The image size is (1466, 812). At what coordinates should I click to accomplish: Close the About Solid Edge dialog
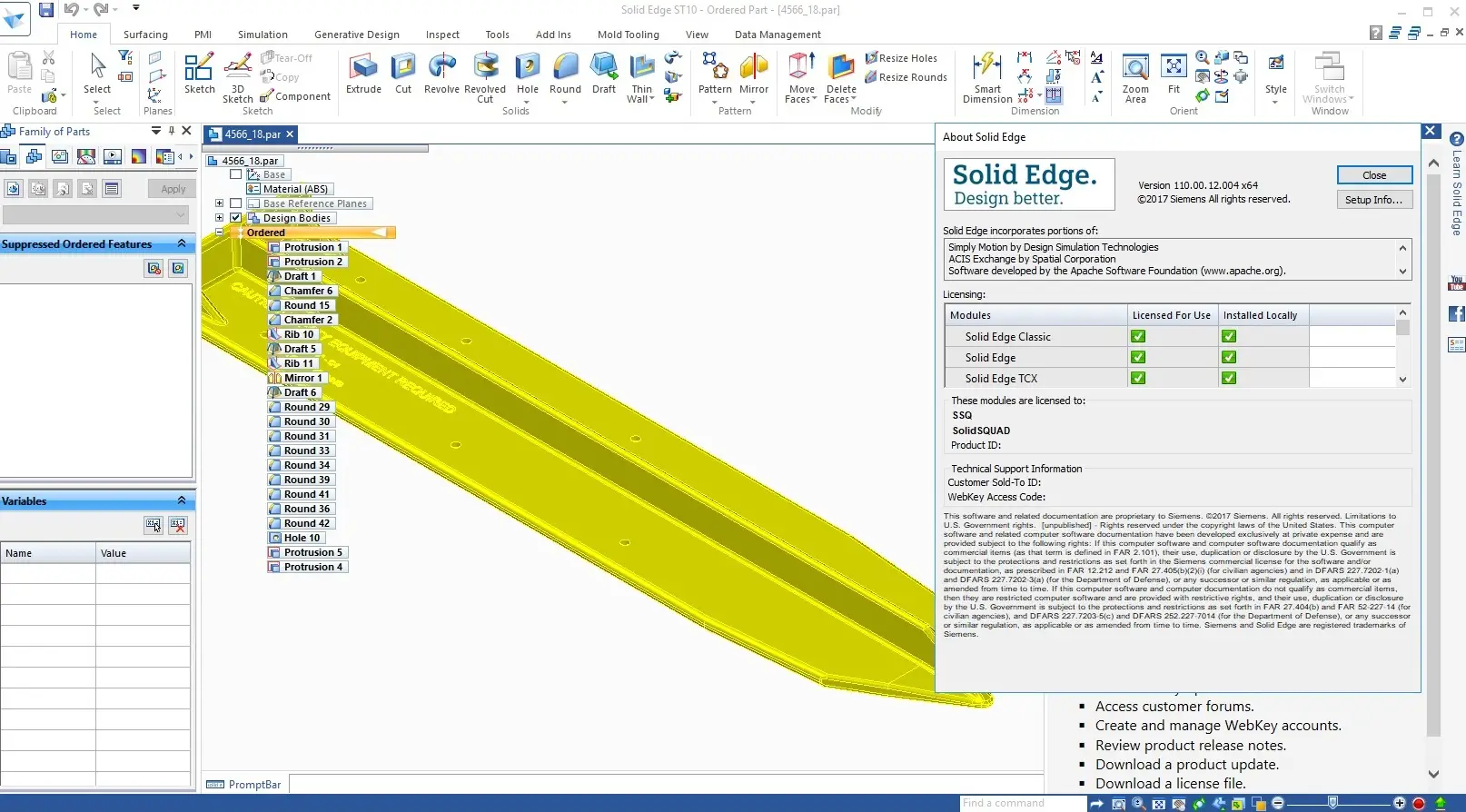tap(1374, 175)
